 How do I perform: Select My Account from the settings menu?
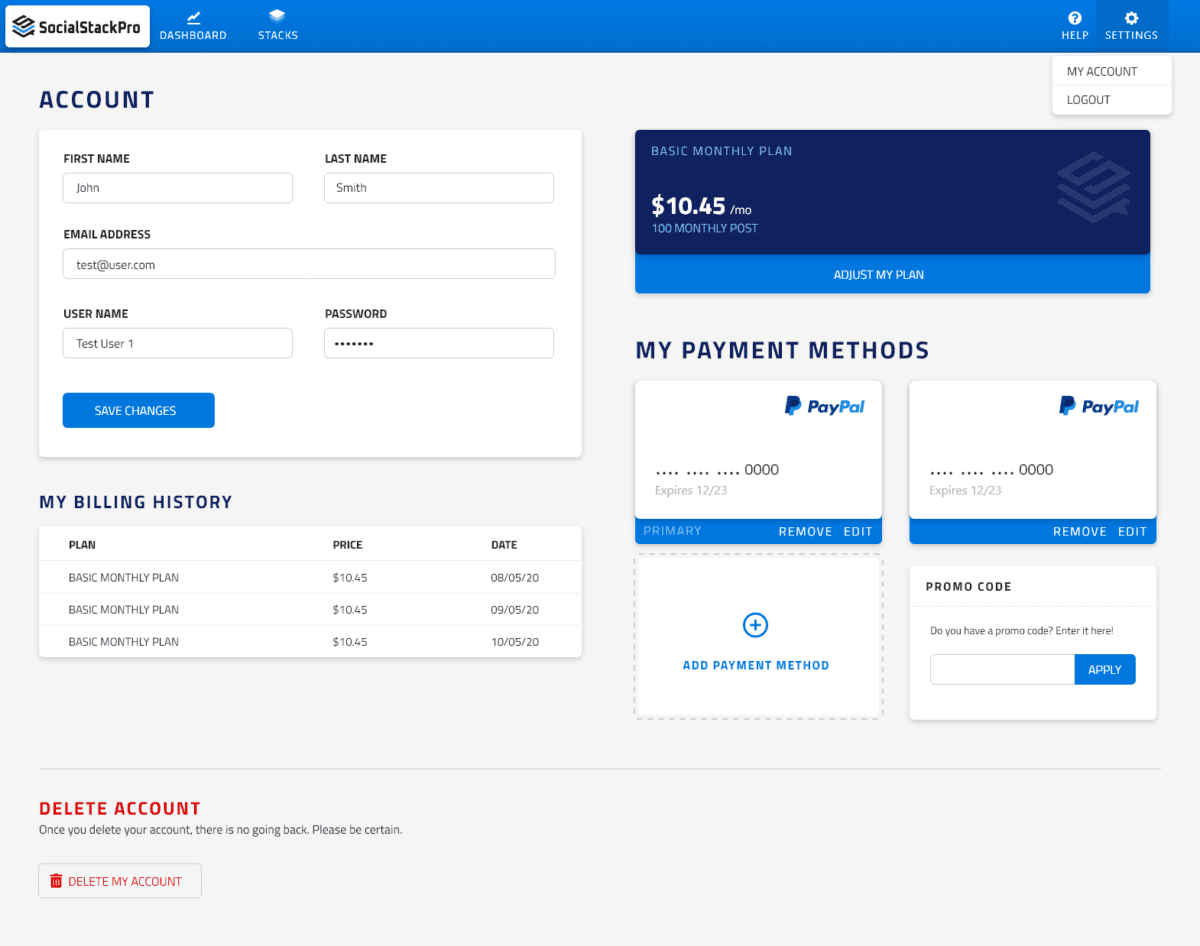[1101, 72]
